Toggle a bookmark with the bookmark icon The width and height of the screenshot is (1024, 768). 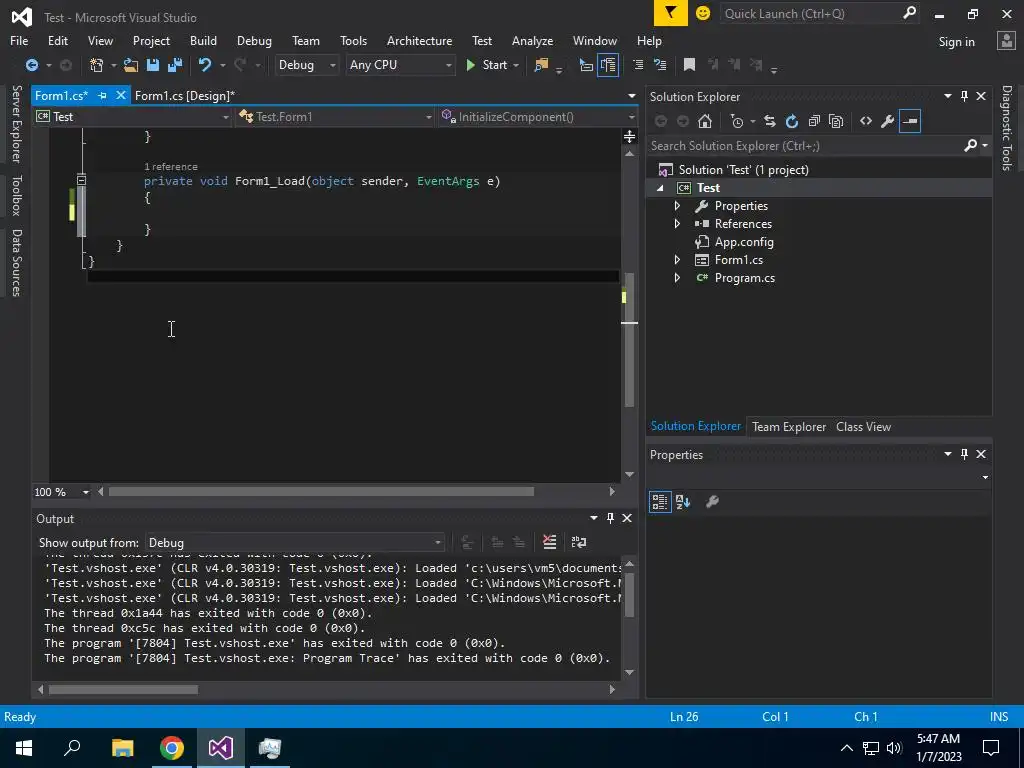click(689, 65)
